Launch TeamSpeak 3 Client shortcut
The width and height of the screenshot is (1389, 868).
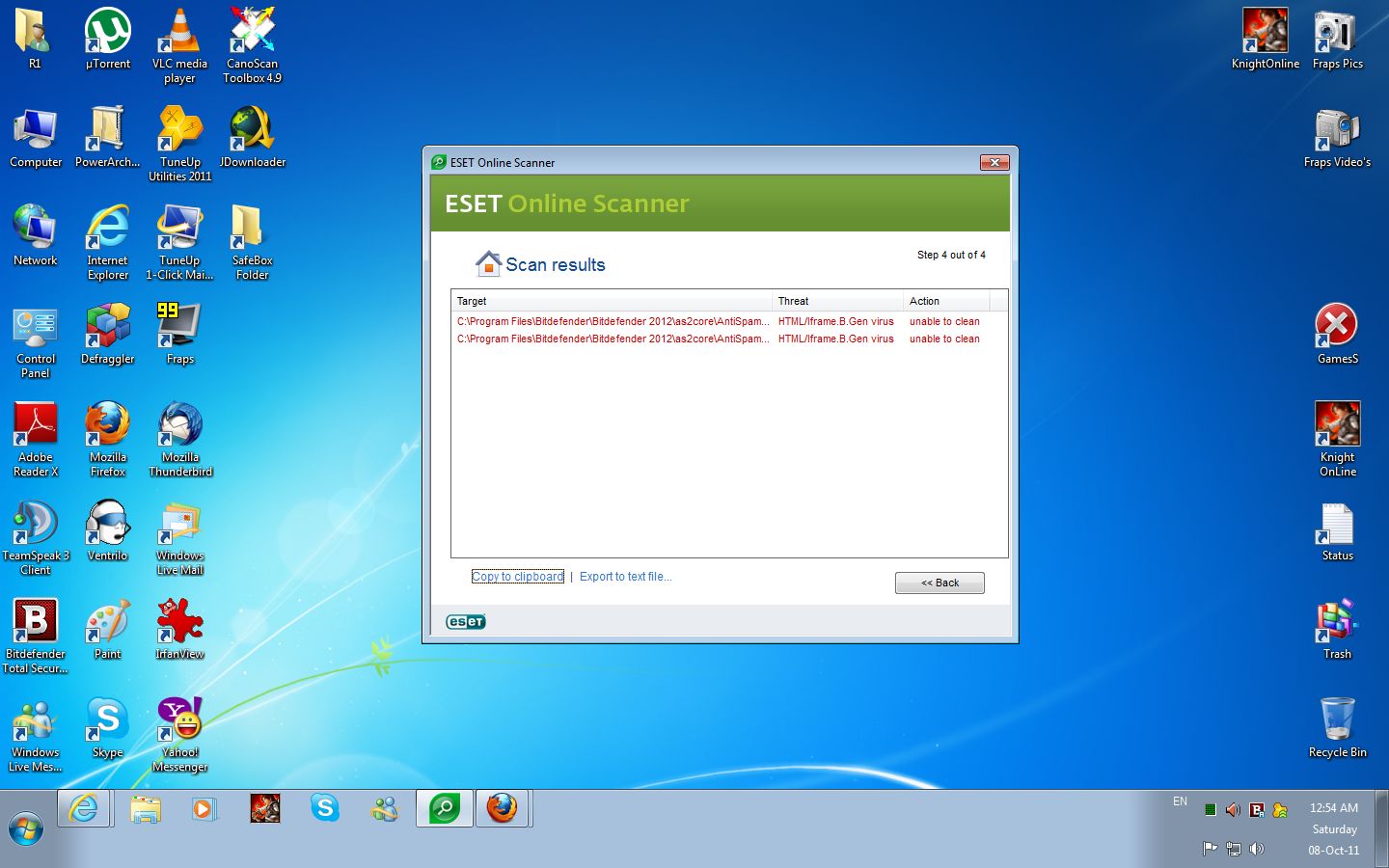click(36, 538)
